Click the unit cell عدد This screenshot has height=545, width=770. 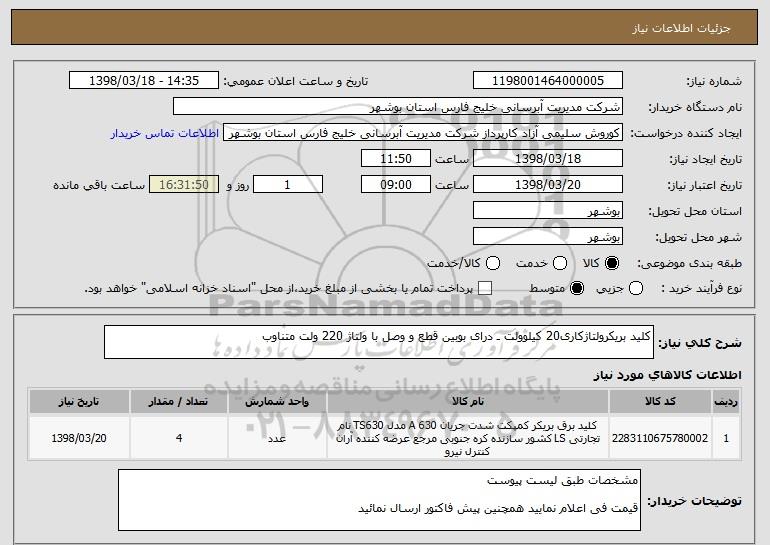(x=277, y=438)
